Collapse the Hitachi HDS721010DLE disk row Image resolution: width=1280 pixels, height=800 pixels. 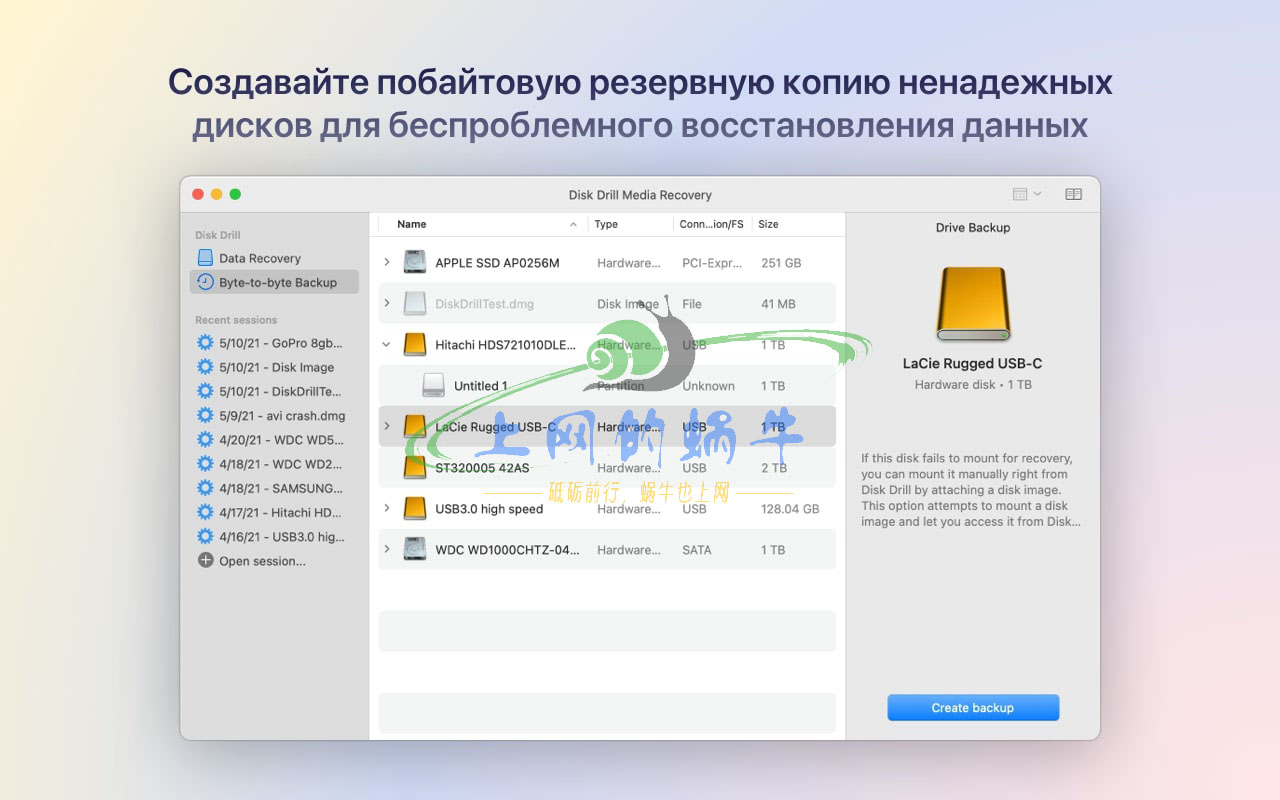point(387,345)
